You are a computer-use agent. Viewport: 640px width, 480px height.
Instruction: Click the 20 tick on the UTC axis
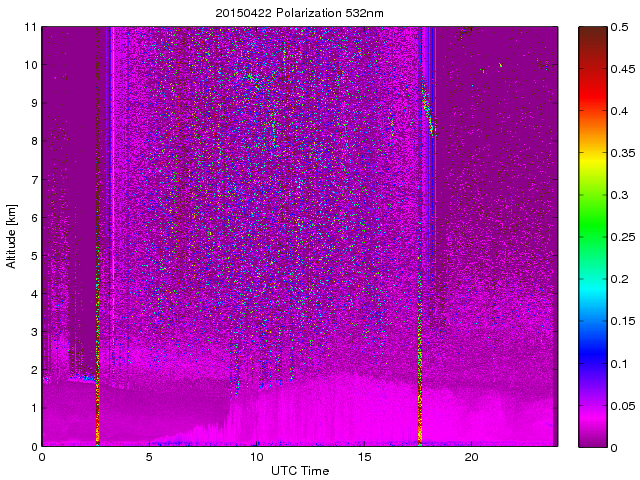pyautogui.click(x=471, y=456)
